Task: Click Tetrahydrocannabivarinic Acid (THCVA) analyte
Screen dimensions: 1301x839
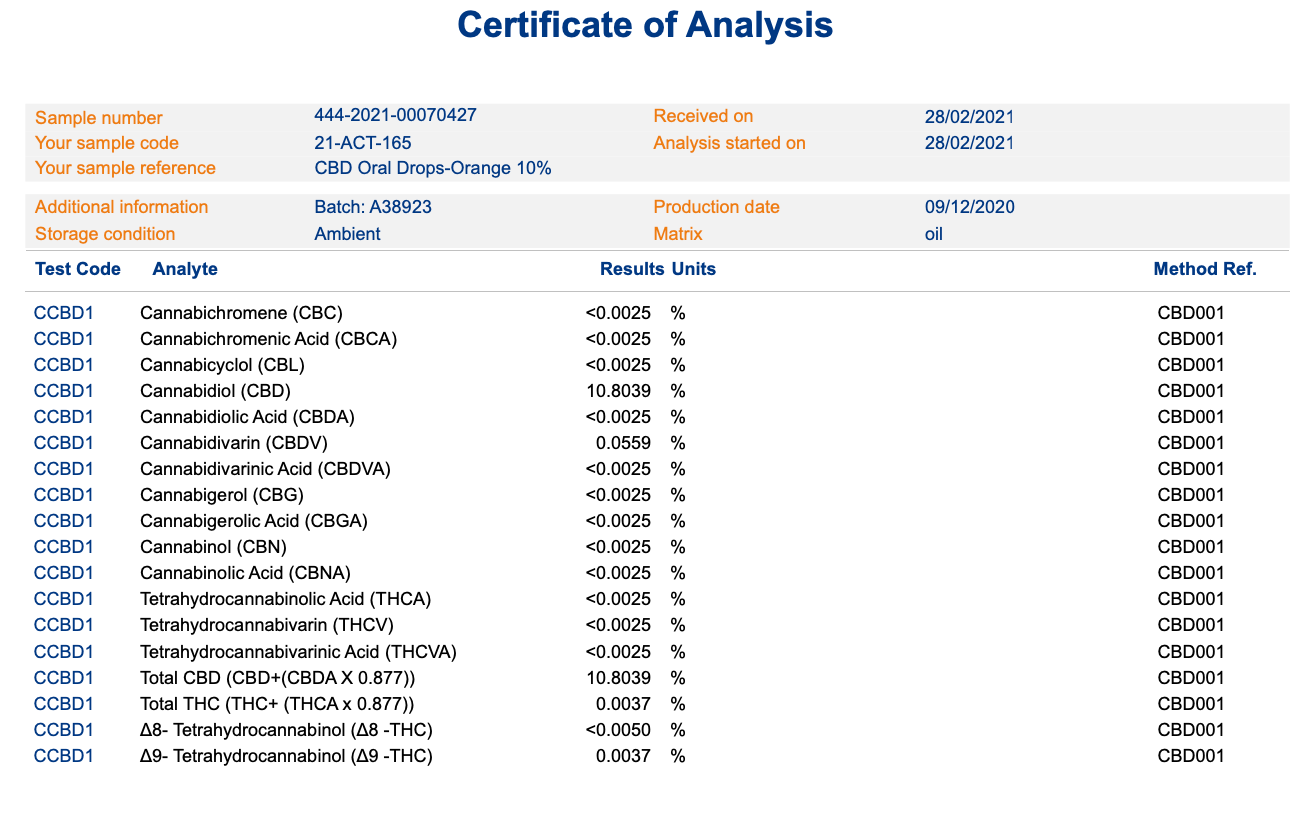Action: point(298,652)
